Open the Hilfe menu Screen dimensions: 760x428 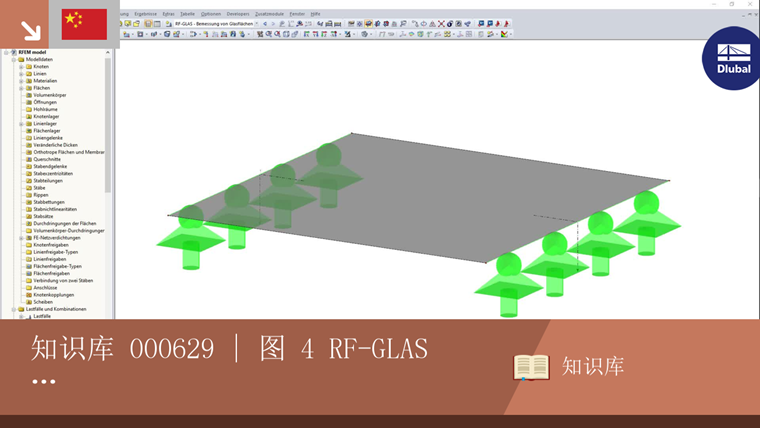(316, 14)
